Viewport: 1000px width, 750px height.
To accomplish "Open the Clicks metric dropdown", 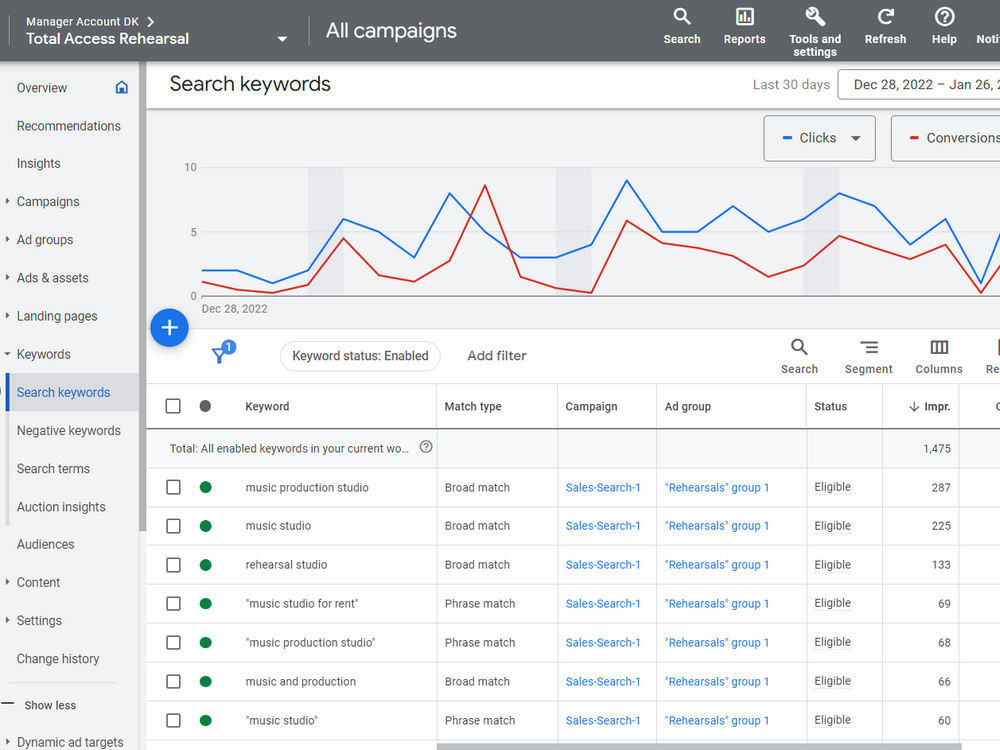I will [820, 138].
